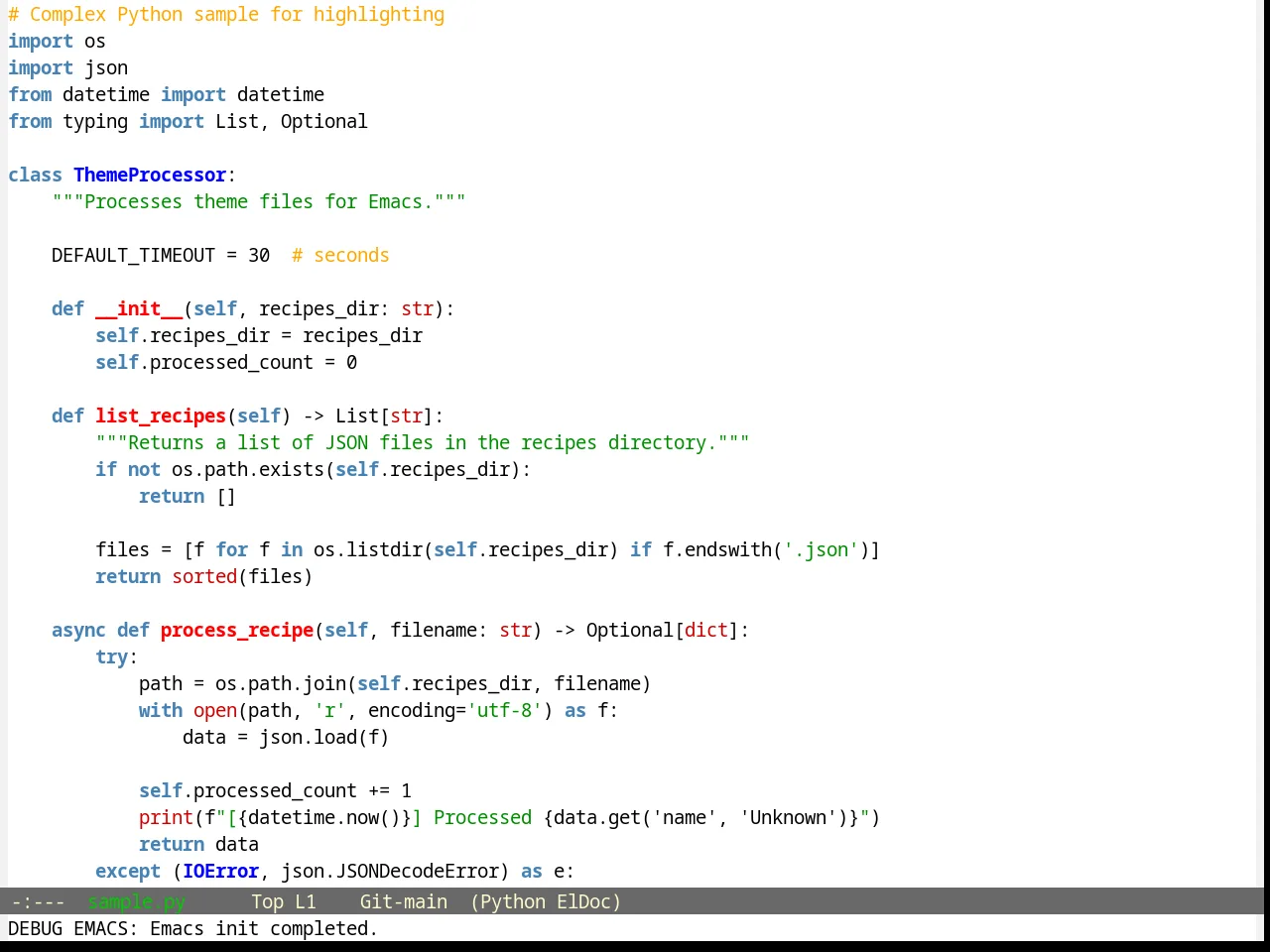Click 'os.listdir' call

coord(368,549)
